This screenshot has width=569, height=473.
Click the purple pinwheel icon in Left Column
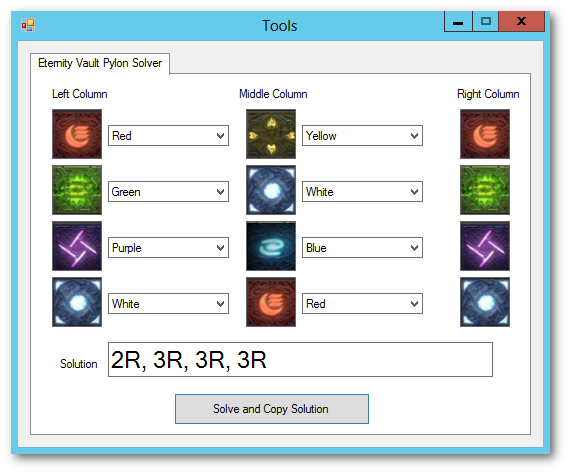click(x=77, y=246)
